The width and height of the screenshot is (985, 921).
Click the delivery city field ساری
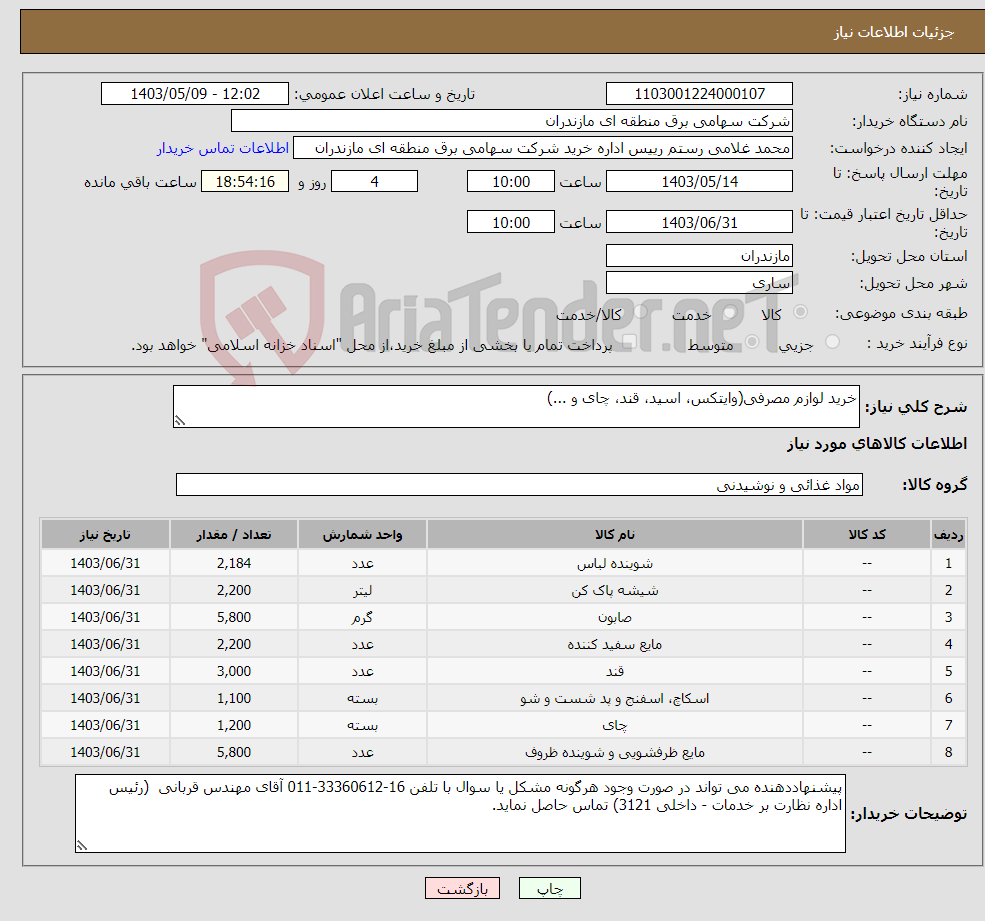pyautogui.click(x=699, y=283)
